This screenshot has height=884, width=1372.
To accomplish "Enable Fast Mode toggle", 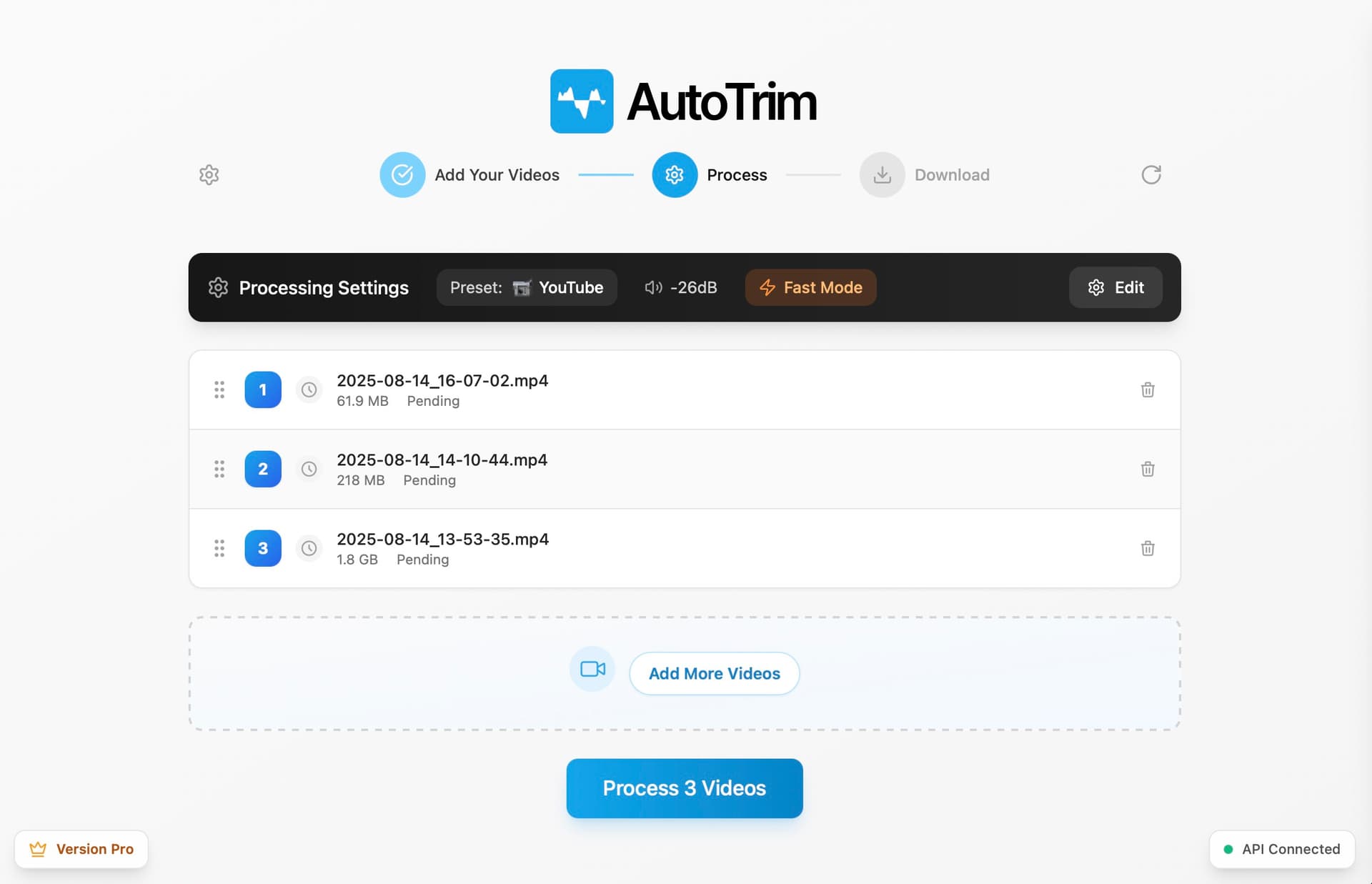I will pyautogui.click(x=810, y=287).
